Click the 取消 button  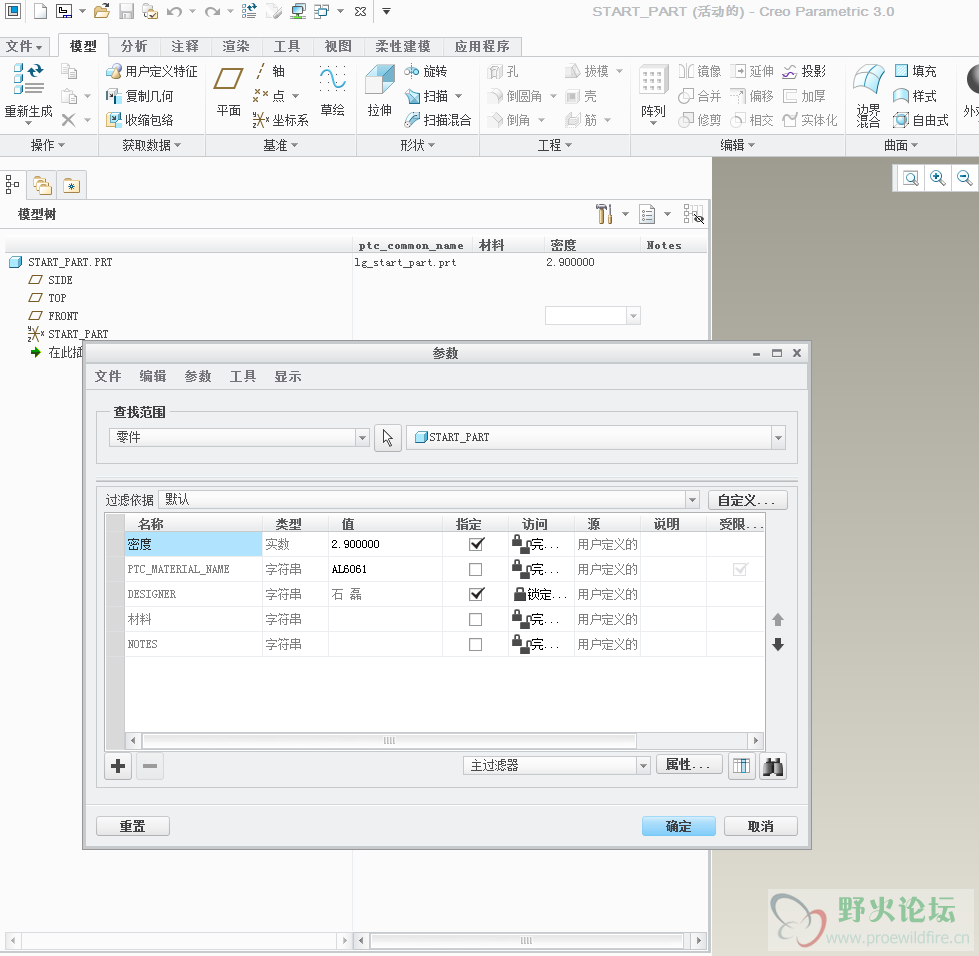(x=760, y=826)
